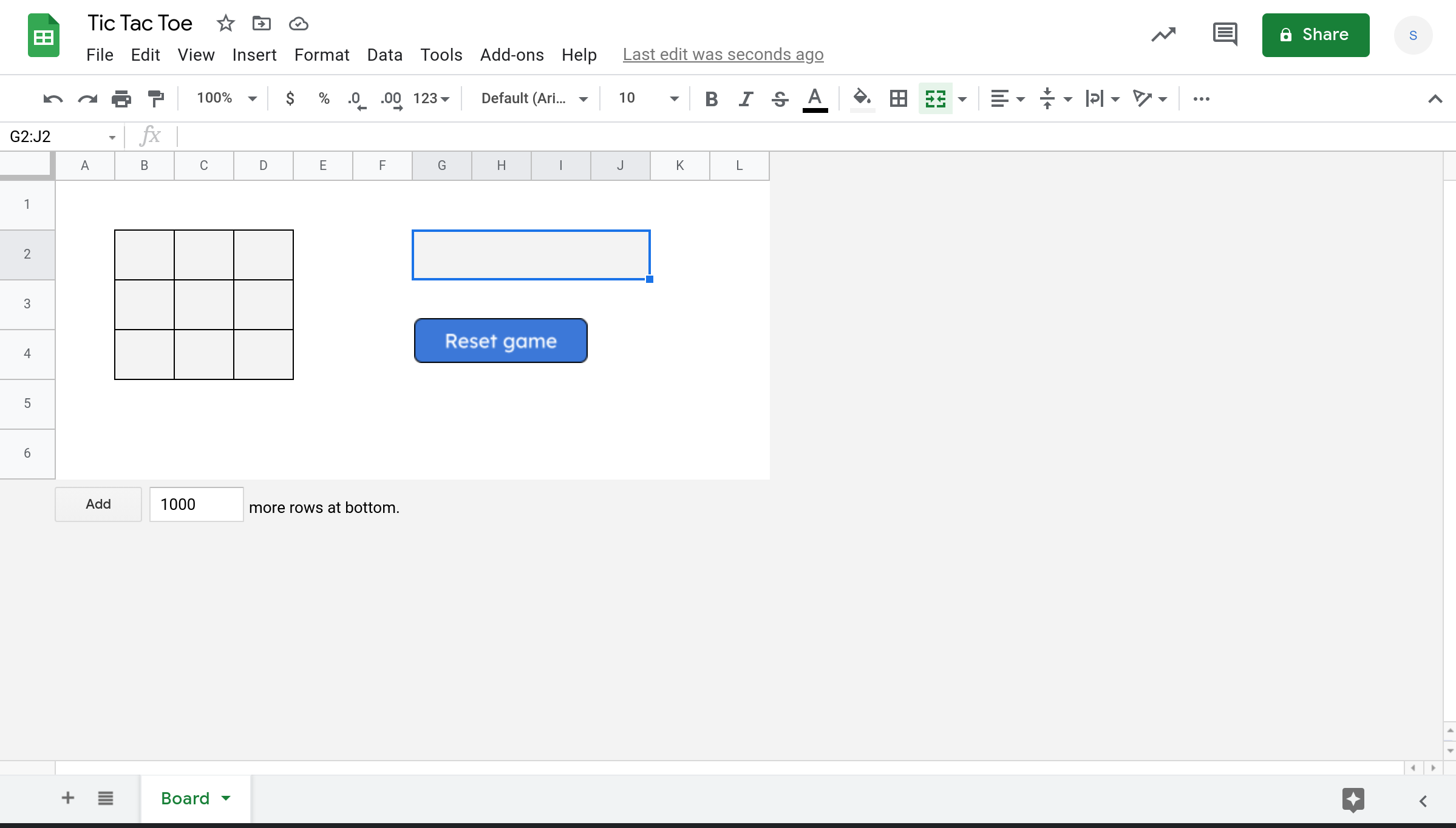Open the zoom 100% dropdown
Image resolution: width=1456 pixels, height=828 pixels.
point(227,98)
